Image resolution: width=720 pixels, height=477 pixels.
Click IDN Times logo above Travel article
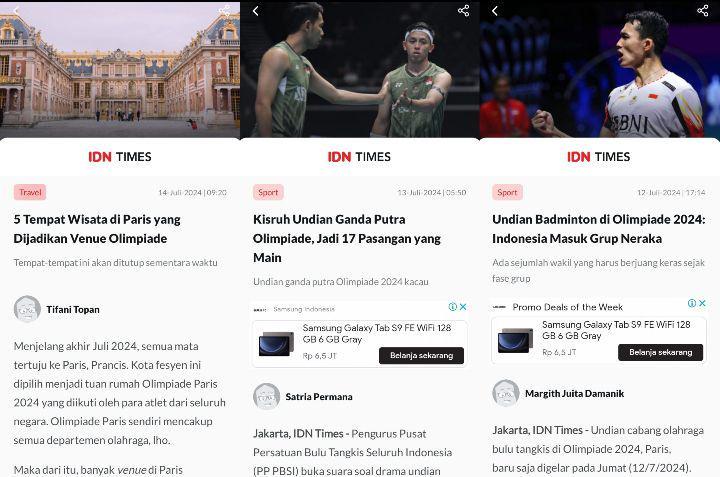pos(120,157)
